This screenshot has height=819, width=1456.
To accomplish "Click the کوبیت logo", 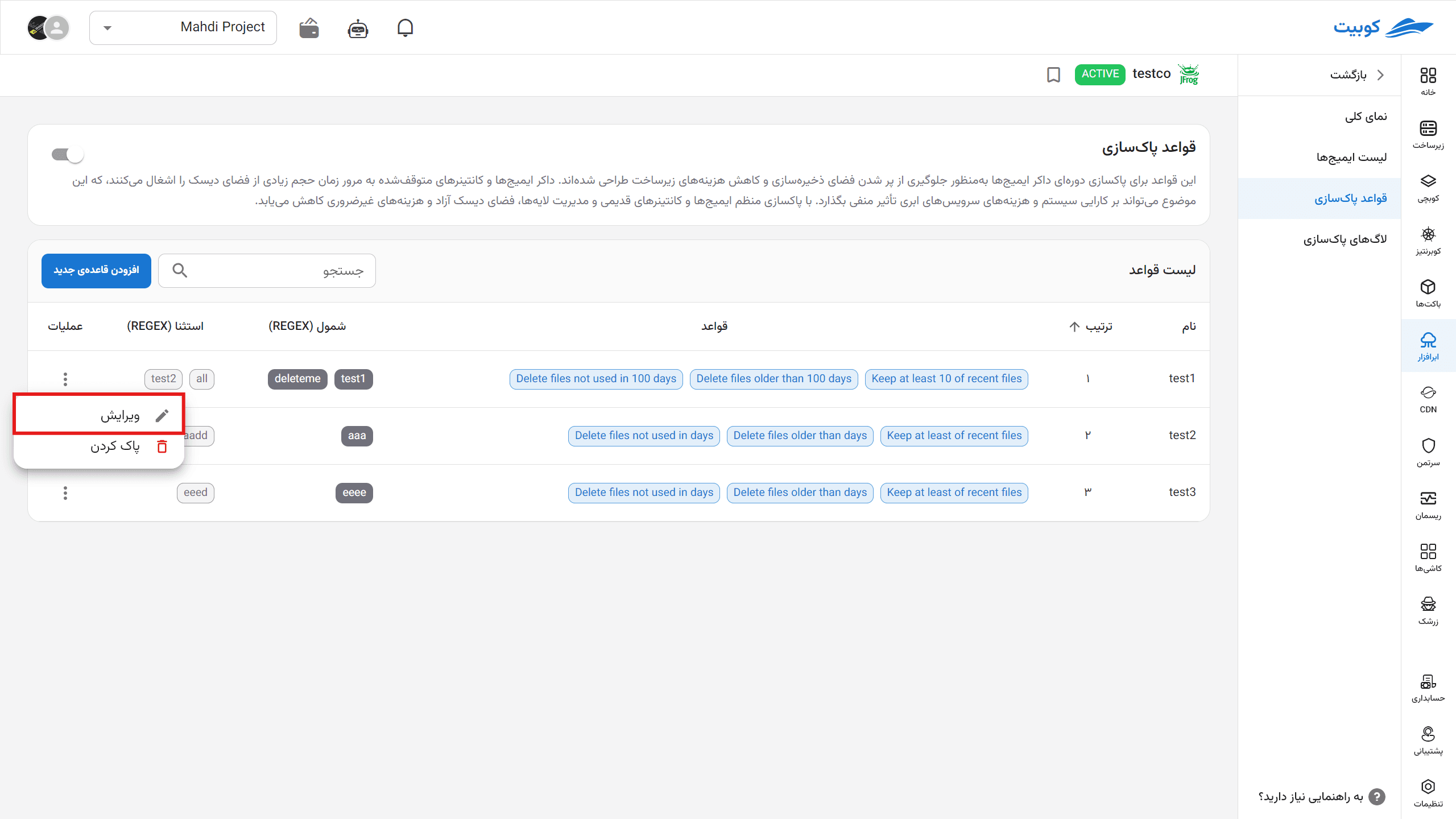I will click(x=1383, y=27).
